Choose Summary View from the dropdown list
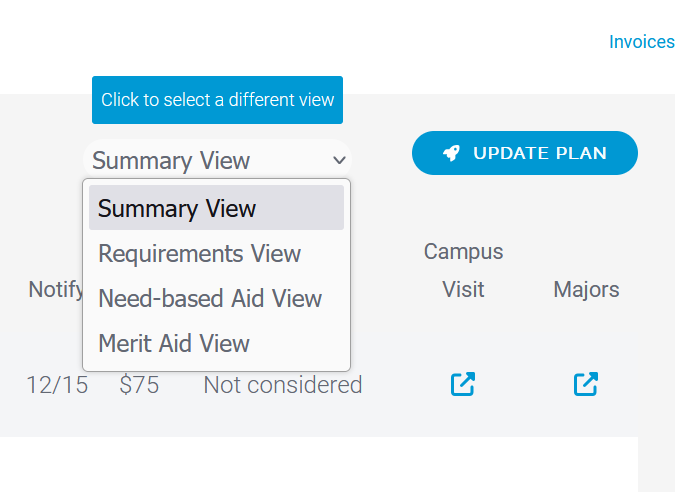 [x=216, y=208]
